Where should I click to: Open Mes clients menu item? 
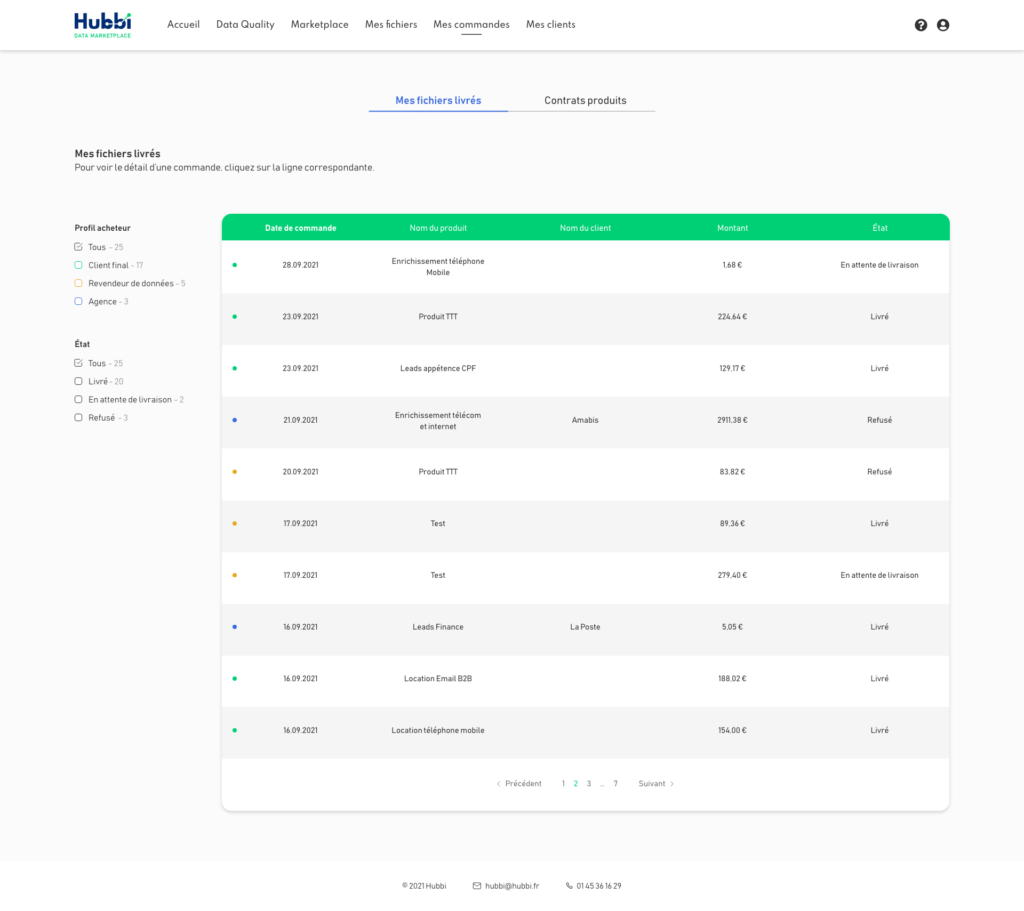[x=551, y=25]
